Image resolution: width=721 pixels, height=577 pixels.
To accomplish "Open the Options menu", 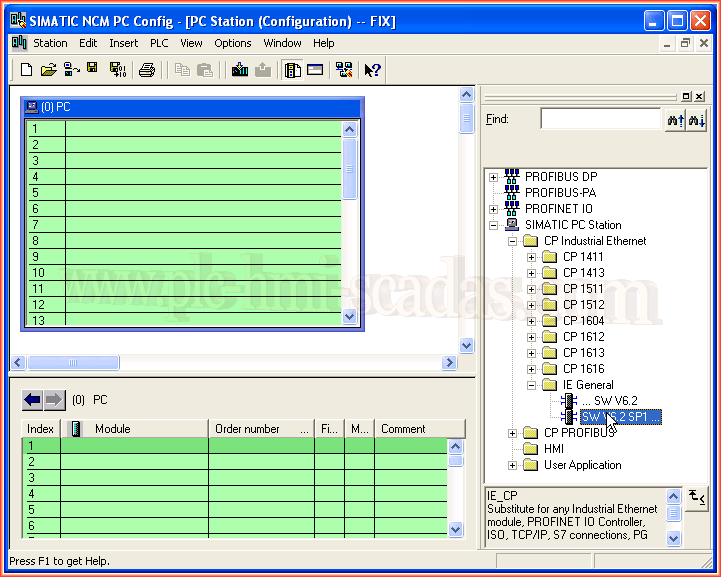I will 232,43.
